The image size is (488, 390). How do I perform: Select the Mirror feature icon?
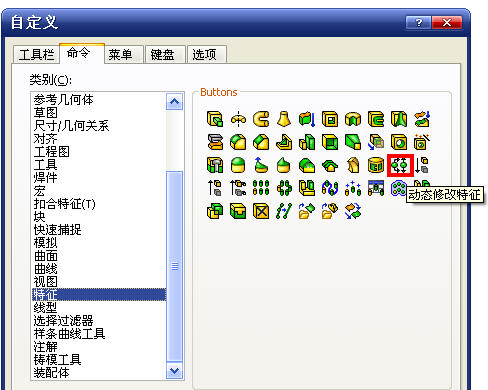click(307, 188)
